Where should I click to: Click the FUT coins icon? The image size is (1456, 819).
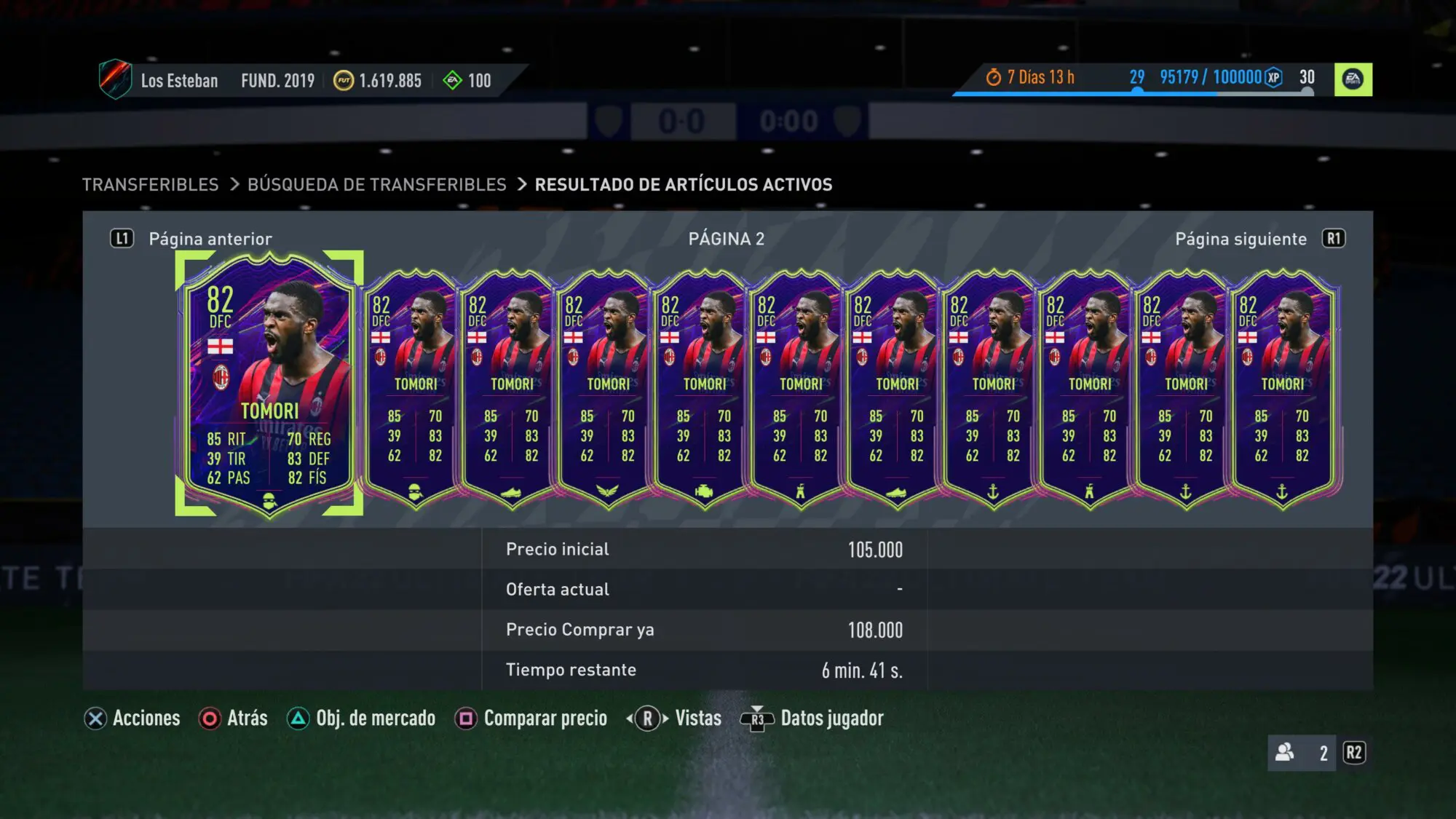tap(344, 80)
